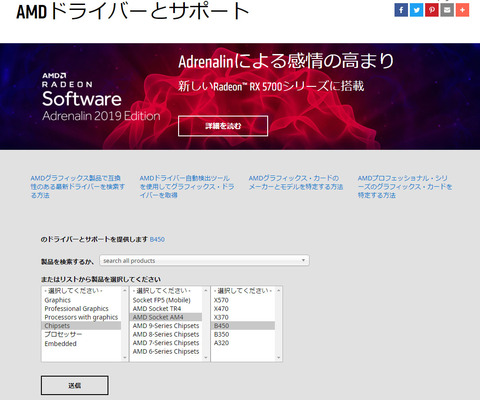
Task: Select B450 chipset in list
Action: (243, 326)
